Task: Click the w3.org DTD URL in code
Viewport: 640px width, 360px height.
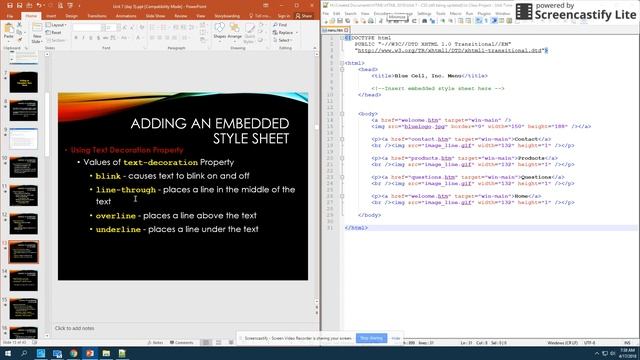Action: [450, 51]
